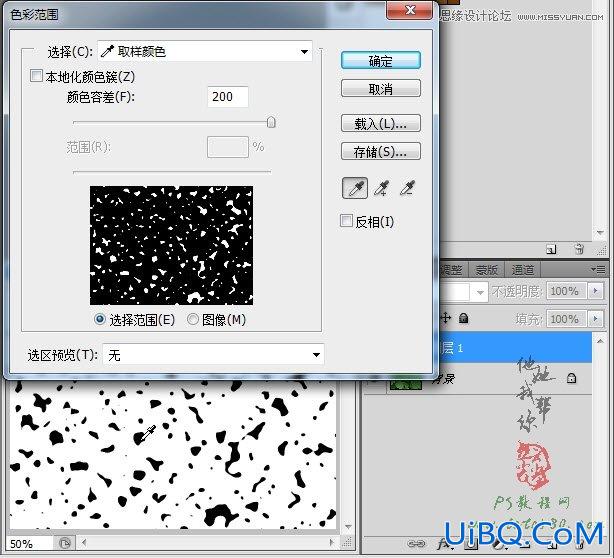
Task: Open the Selection Preview (选区预览) dropdown
Action: click(x=213, y=355)
